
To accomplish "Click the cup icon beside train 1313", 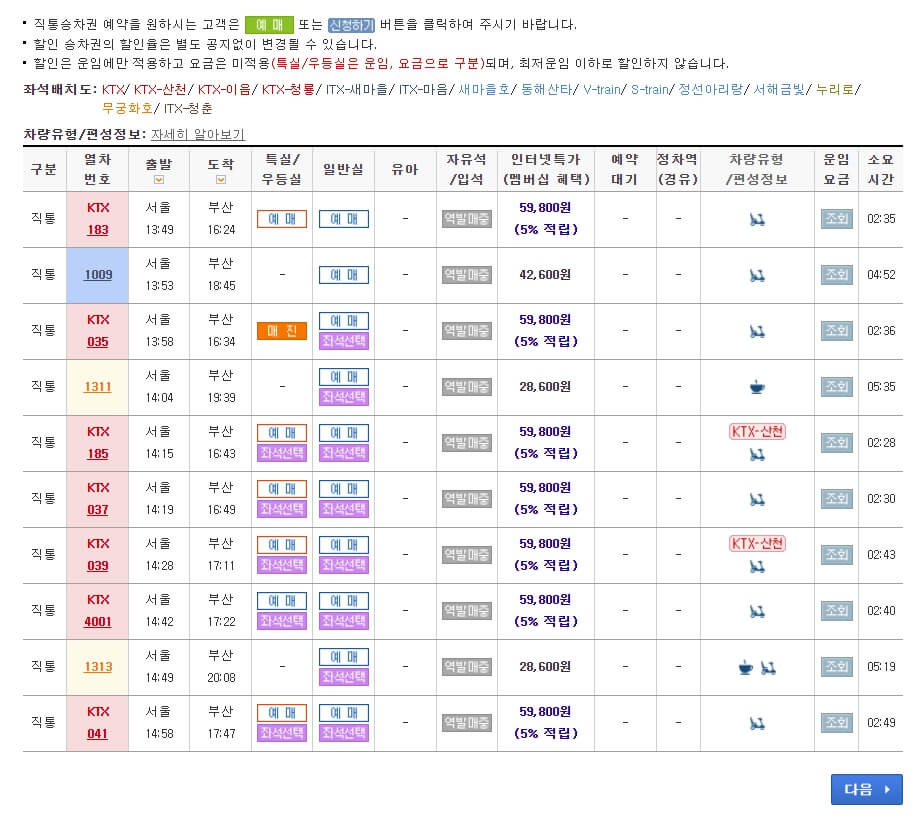I will pyautogui.click(x=744, y=666).
